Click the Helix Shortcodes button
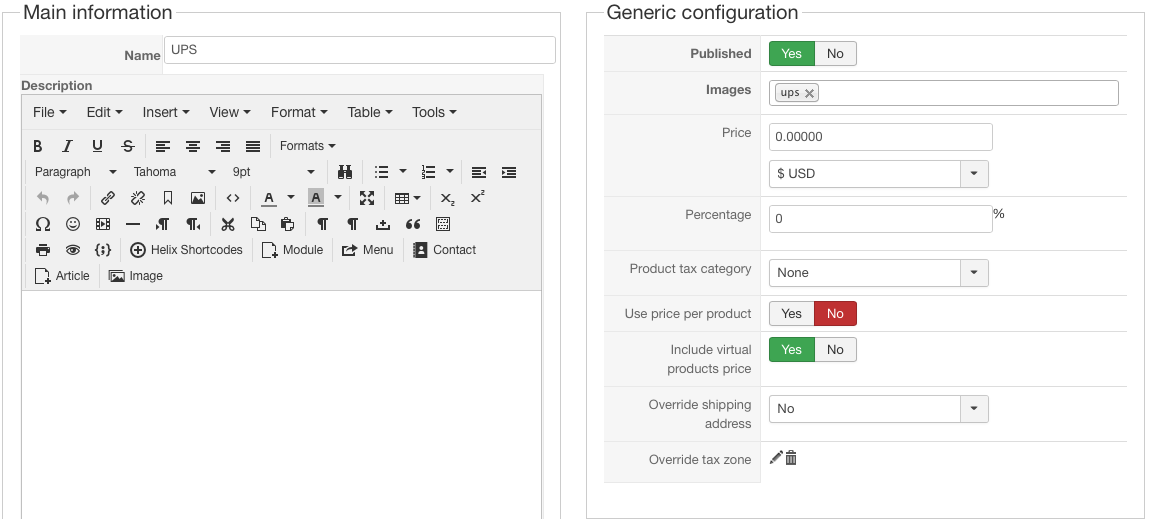 [x=186, y=250]
